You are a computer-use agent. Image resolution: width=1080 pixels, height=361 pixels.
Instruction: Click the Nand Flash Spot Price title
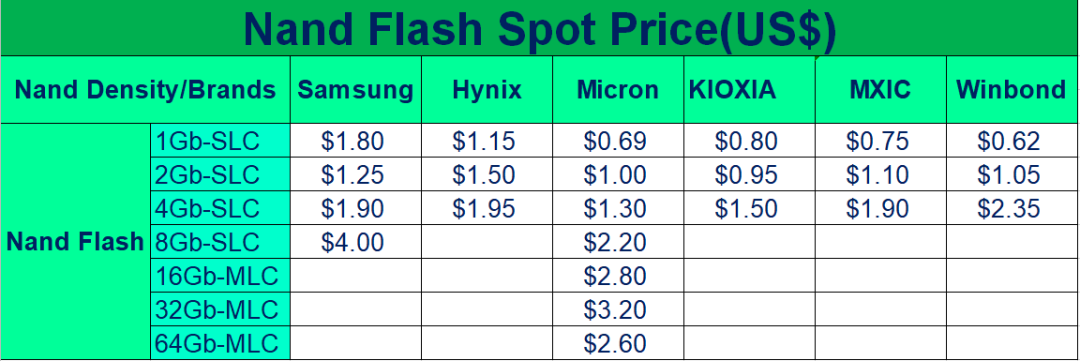(x=540, y=28)
